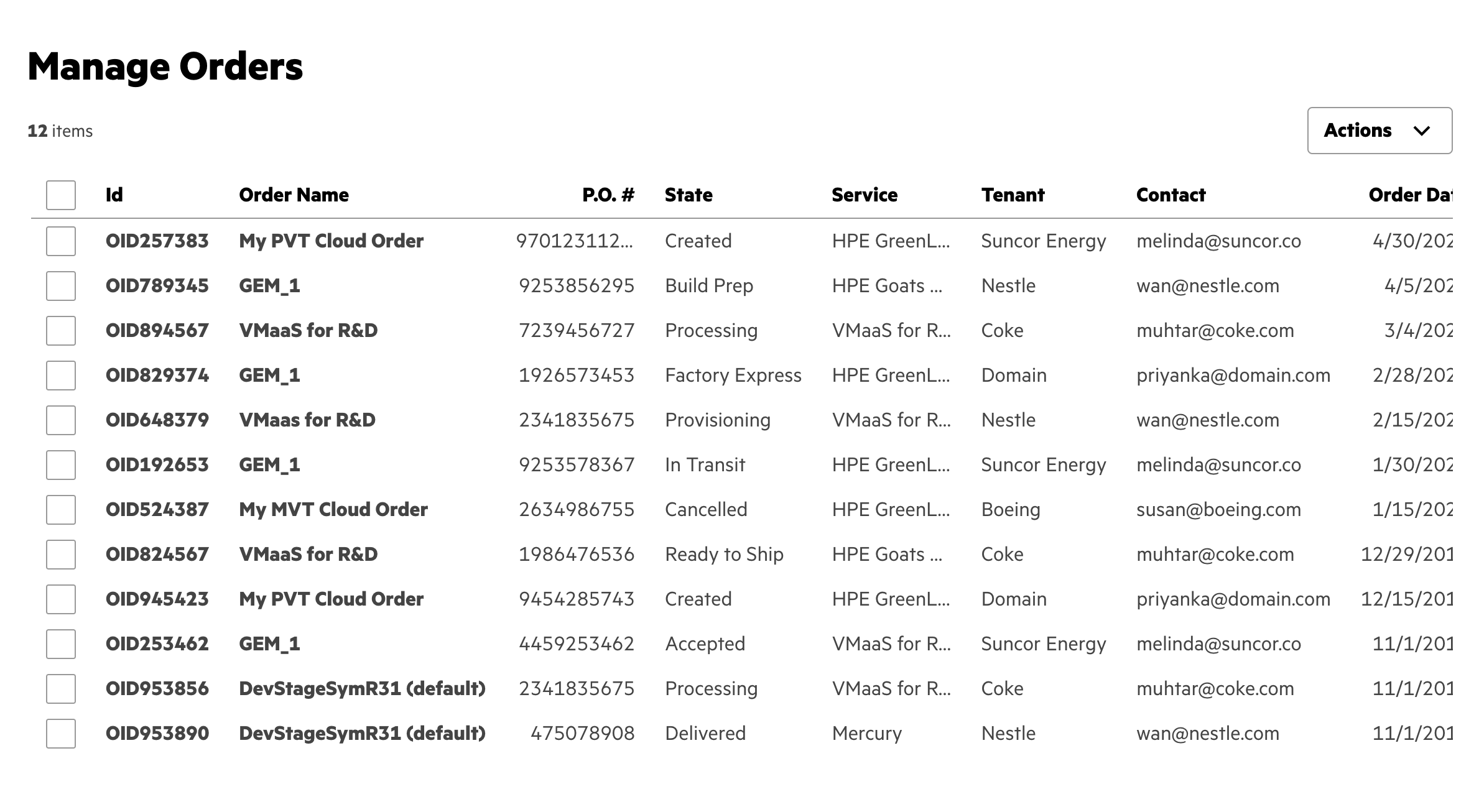
Task: Click the Mercury service cell
Action: (866, 734)
